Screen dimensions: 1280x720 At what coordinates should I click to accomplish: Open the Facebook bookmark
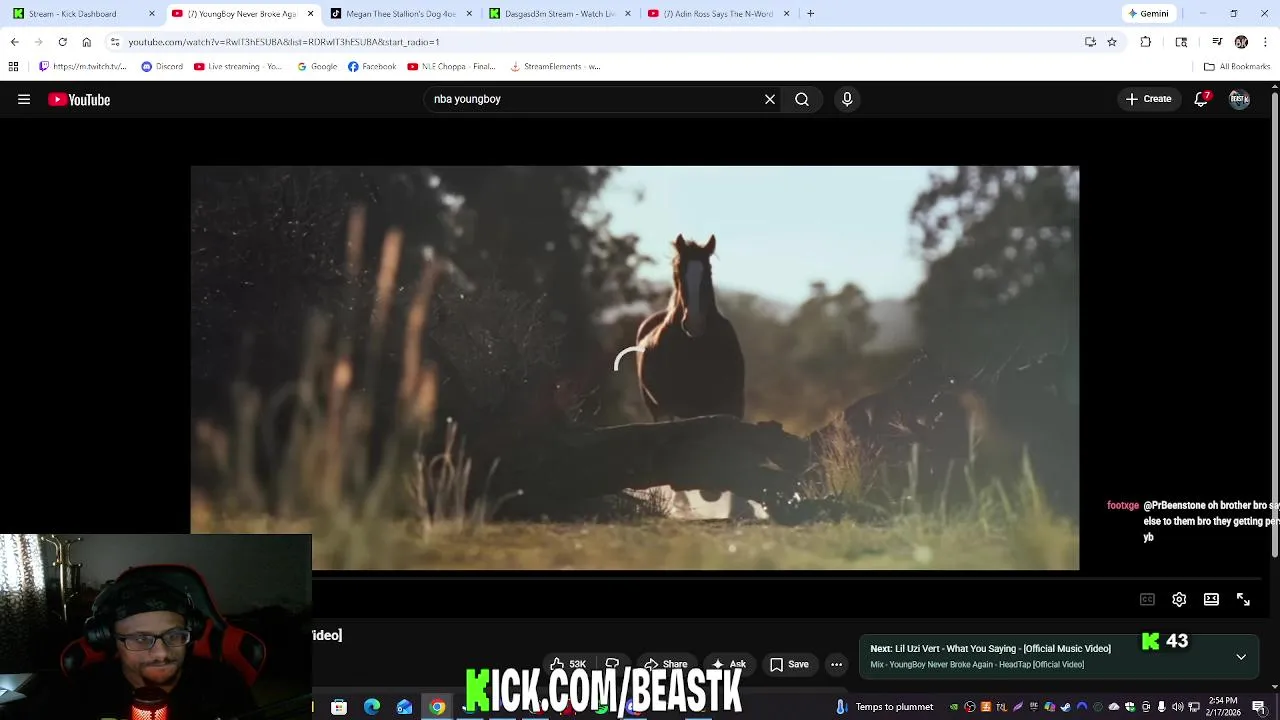372,66
